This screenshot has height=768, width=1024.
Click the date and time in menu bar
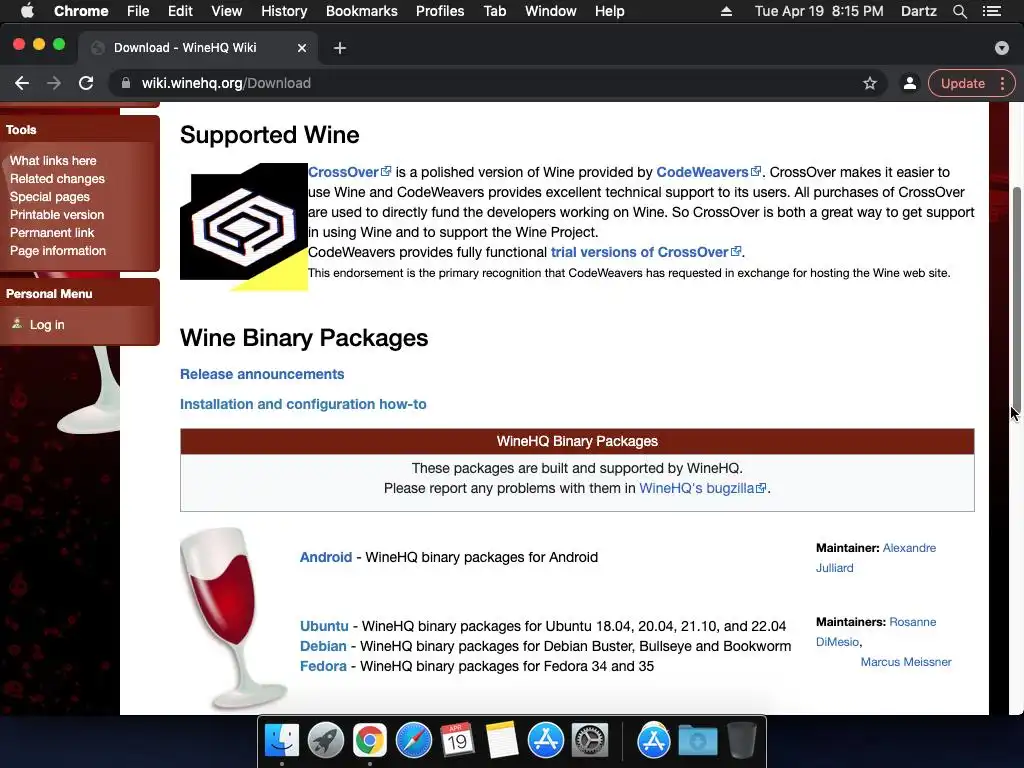coord(819,11)
